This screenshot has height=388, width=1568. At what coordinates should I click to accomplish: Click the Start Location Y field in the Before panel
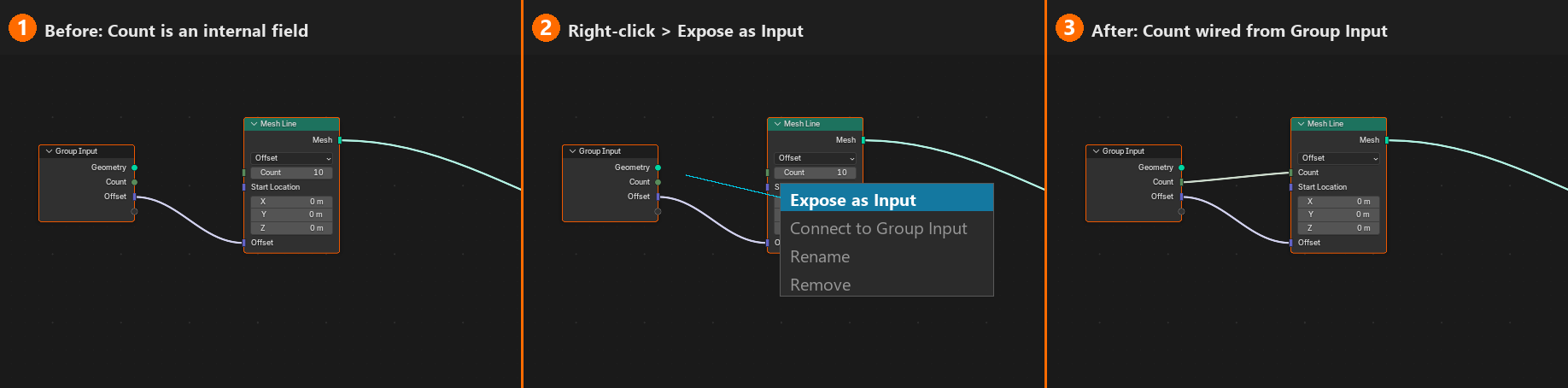click(x=292, y=215)
